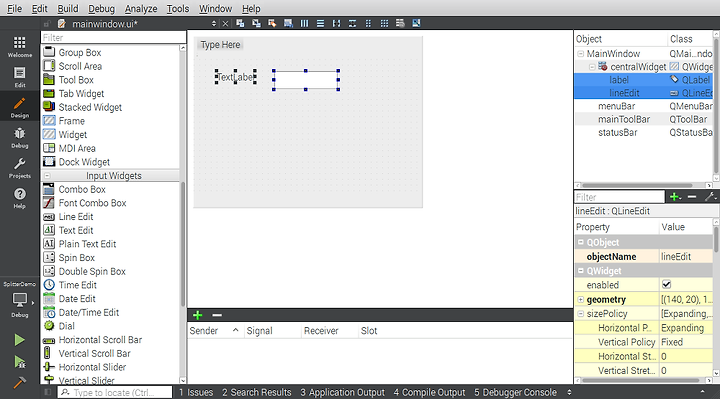
Task: Open 1 Issues output pane
Action: click(196, 392)
